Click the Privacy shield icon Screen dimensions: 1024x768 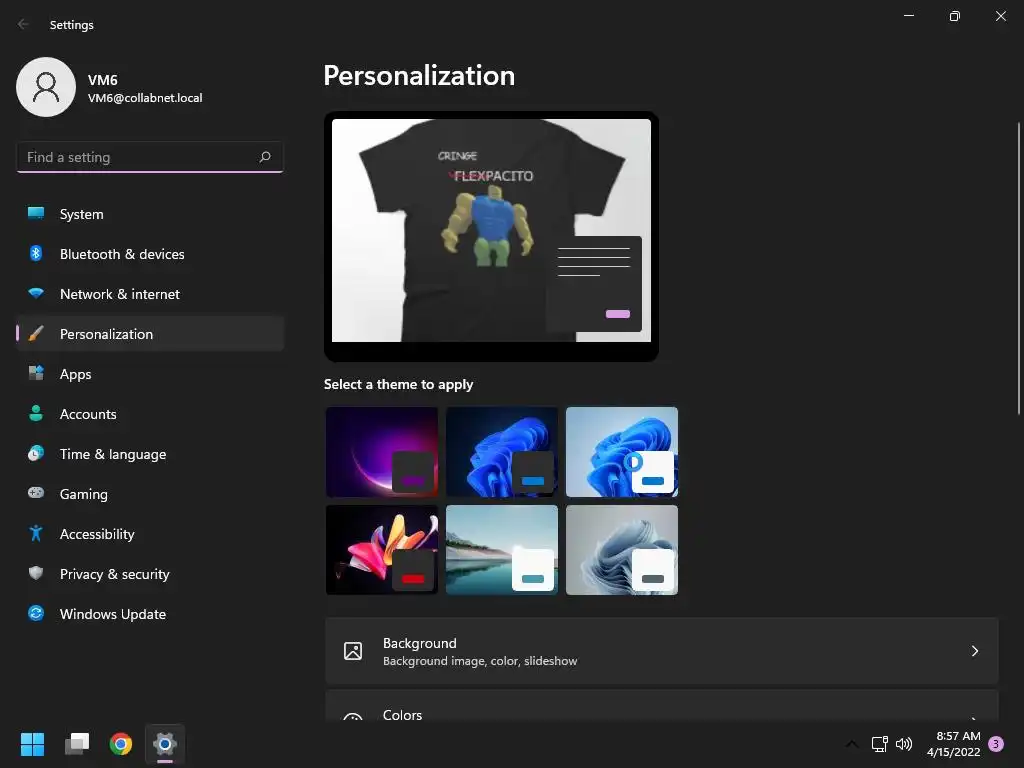[36, 573]
